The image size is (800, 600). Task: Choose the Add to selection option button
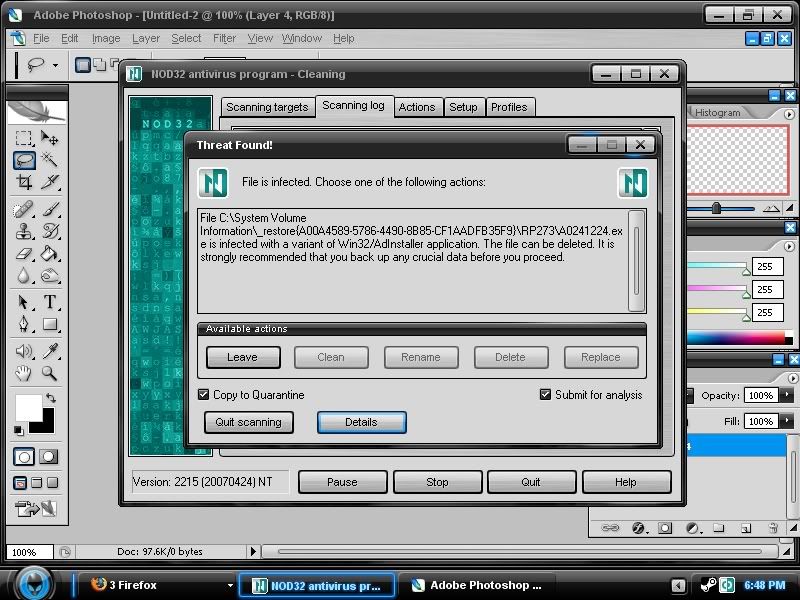point(99,65)
